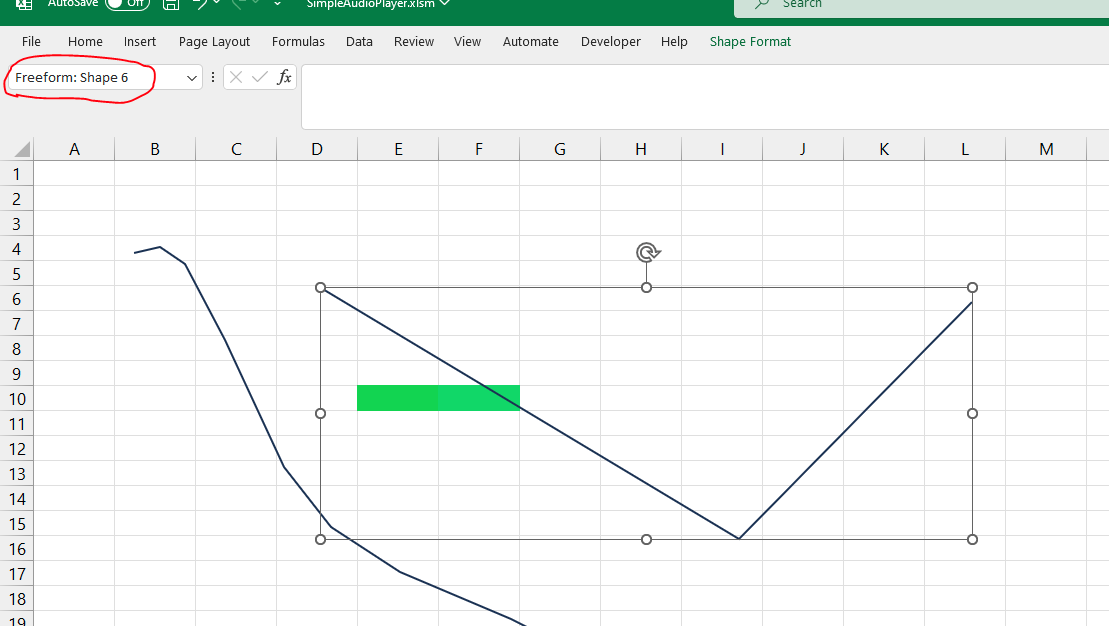Click the Excel app icon

click(24, 4)
